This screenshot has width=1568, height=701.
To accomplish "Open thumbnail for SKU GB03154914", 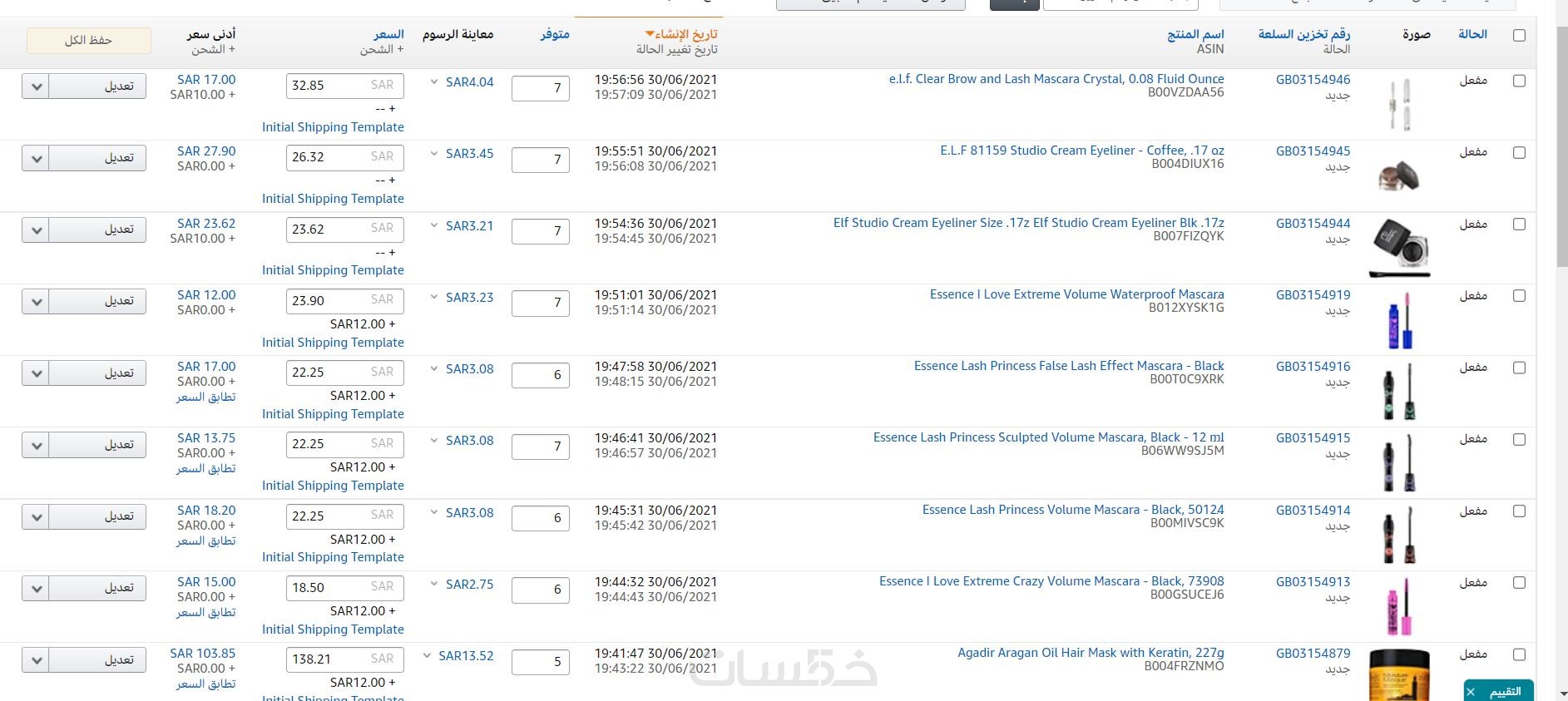I will pyautogui.click(x=1399, y=535).
